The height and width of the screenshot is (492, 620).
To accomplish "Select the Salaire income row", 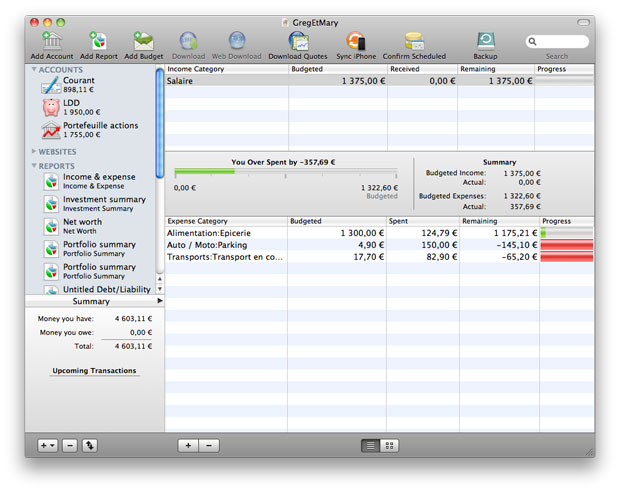I will coord(379,81).
